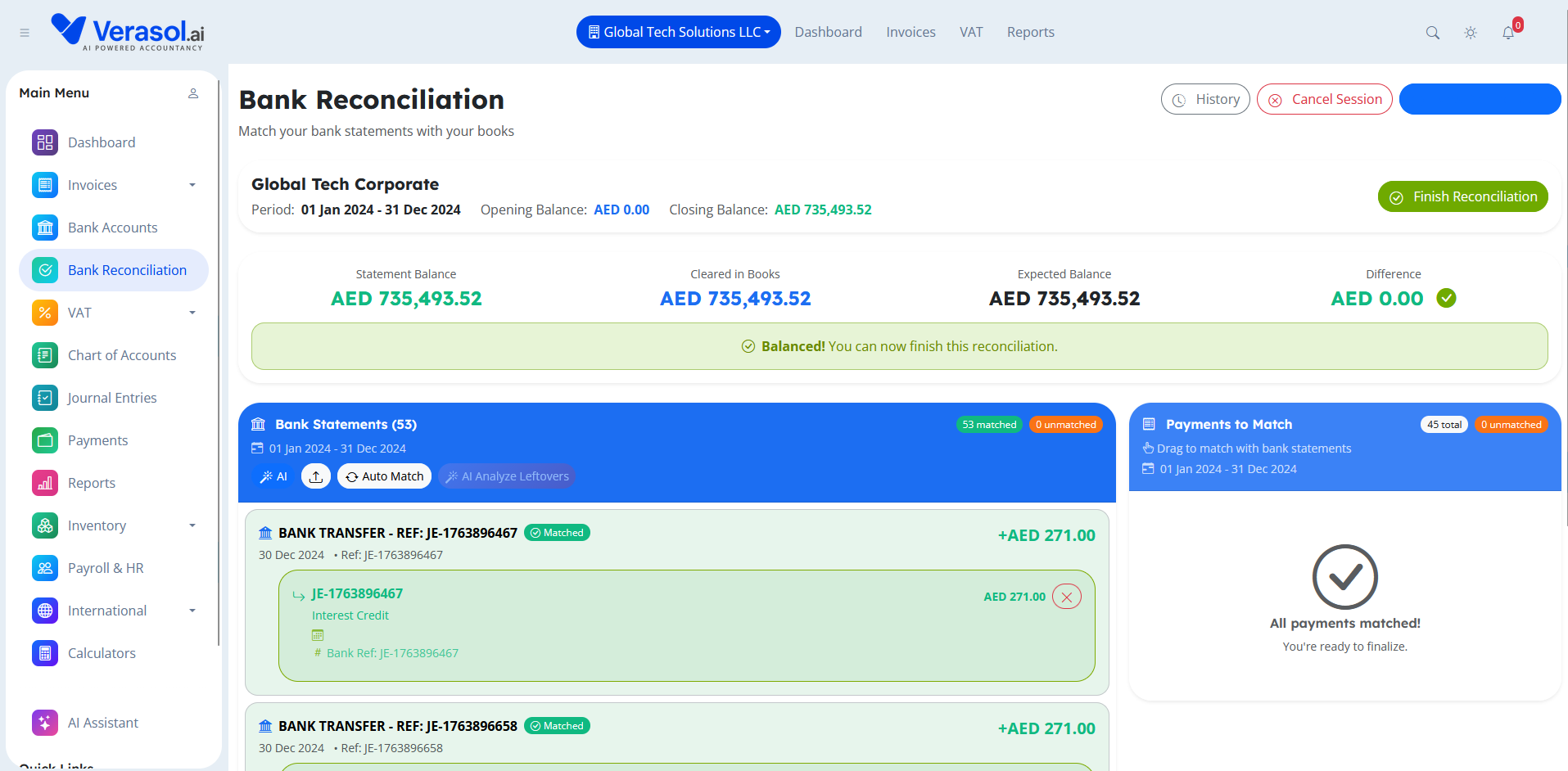
Task: Click AI Analyze Leftovers button
Action: [507, 476]
